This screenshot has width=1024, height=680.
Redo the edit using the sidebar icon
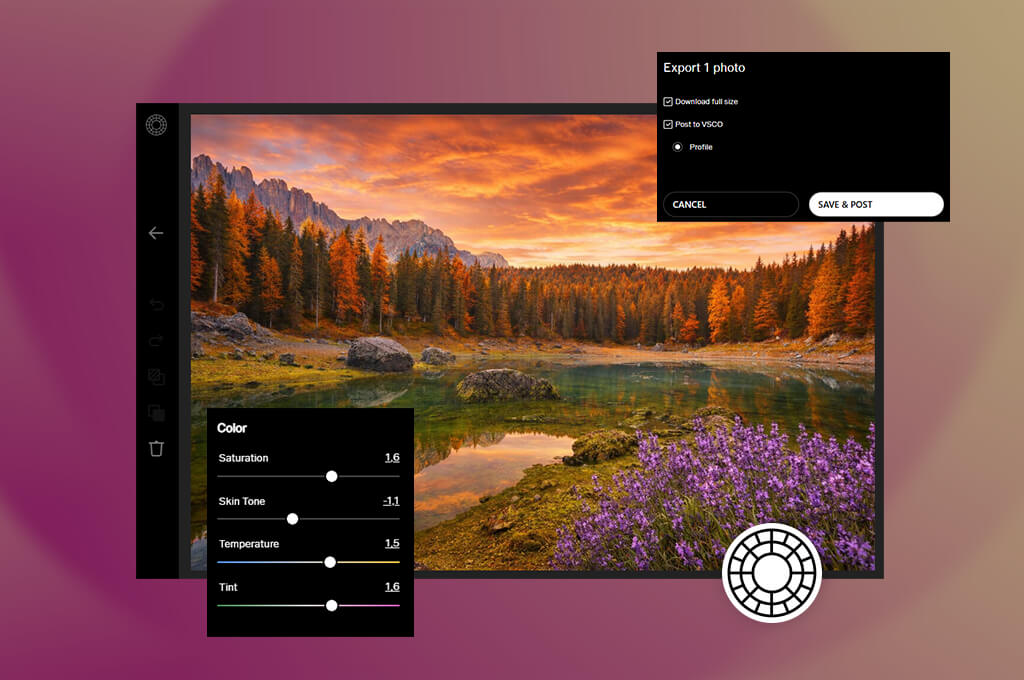[x=156, y=340]
